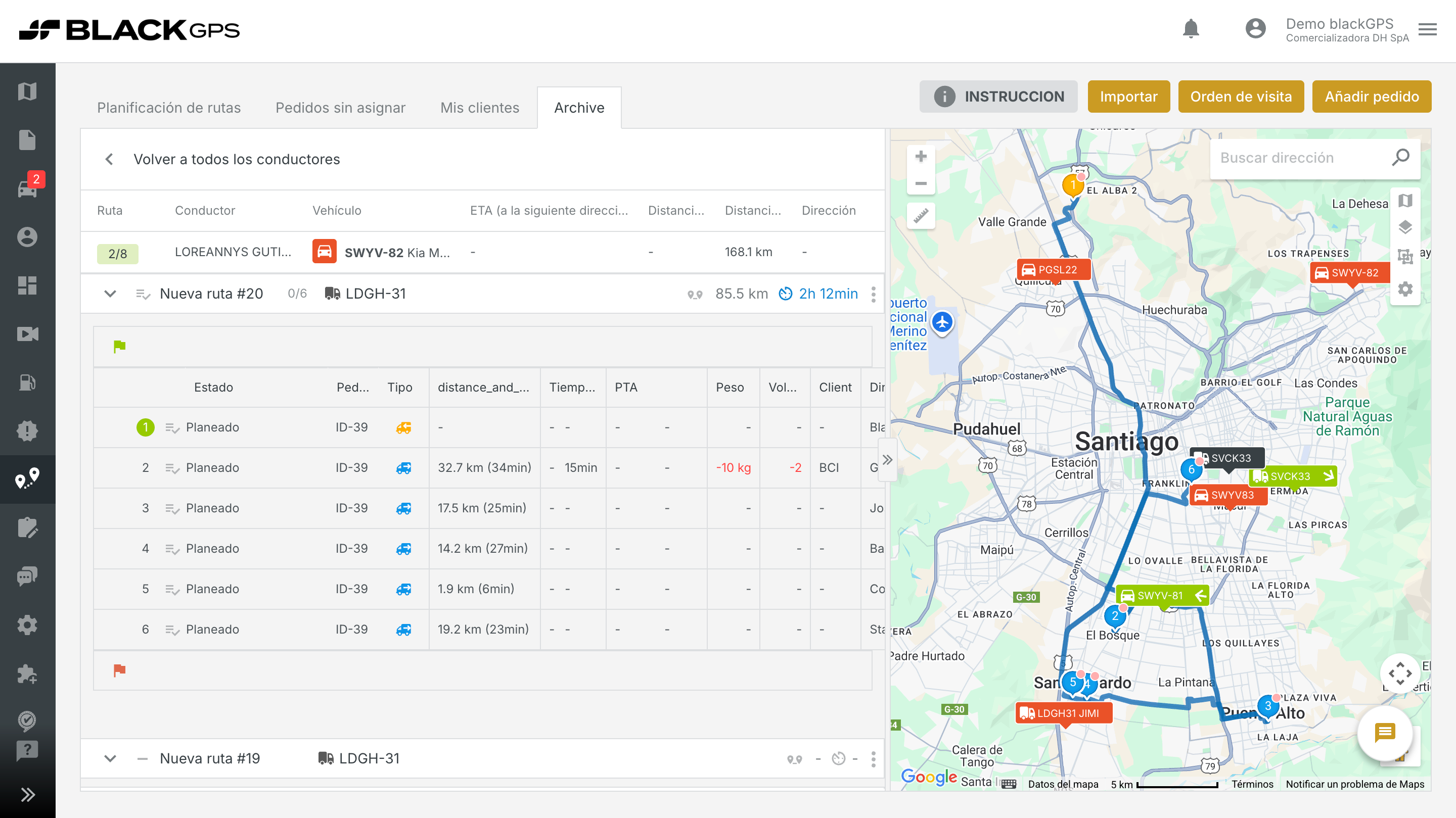Switch to Planificación de rutas tab
This screenshot has width=1456, height=818.
tap(169, 108)
